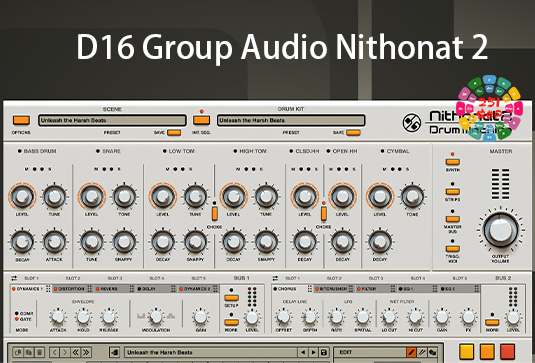Click the red square pad button
Viewport: 535px width, 363px height.
tap(507, 352)
